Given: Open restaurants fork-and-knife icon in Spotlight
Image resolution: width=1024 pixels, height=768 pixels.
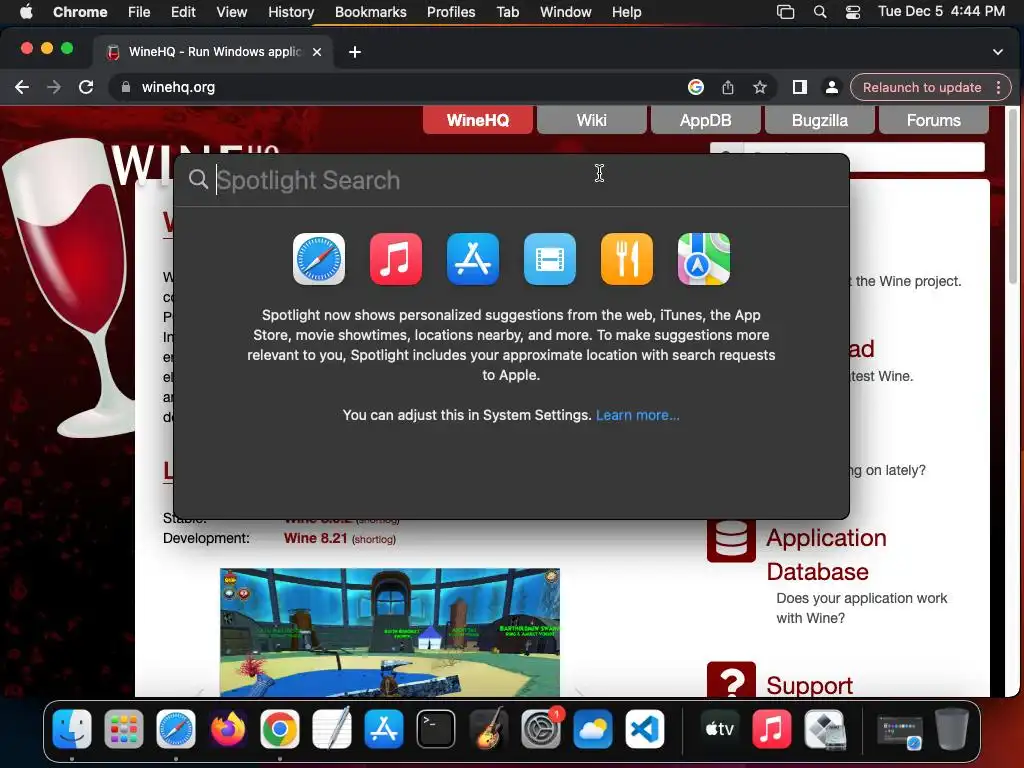Looking at the screenshot, I should tap(627, 259).
